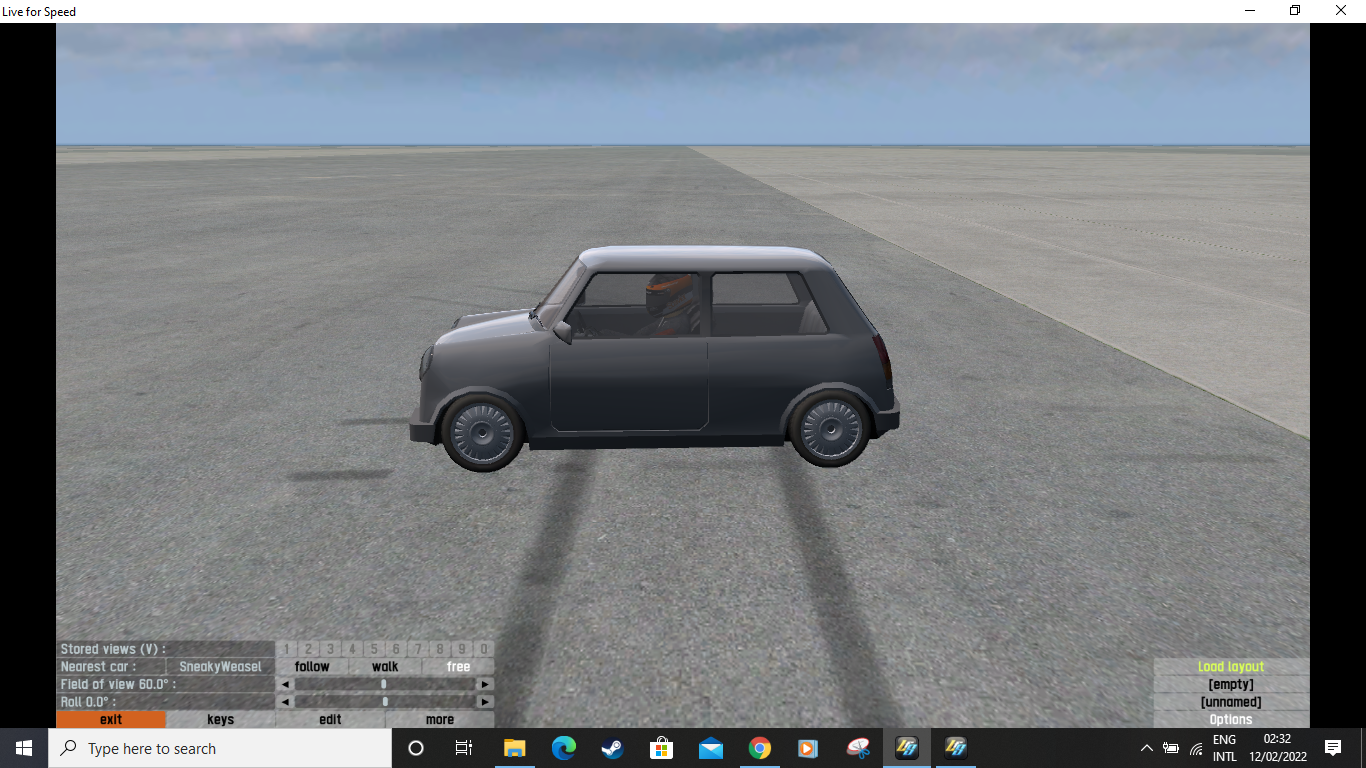Open the edit menu
Viewport: 1366px width, 768px height.
coord(330,720)
